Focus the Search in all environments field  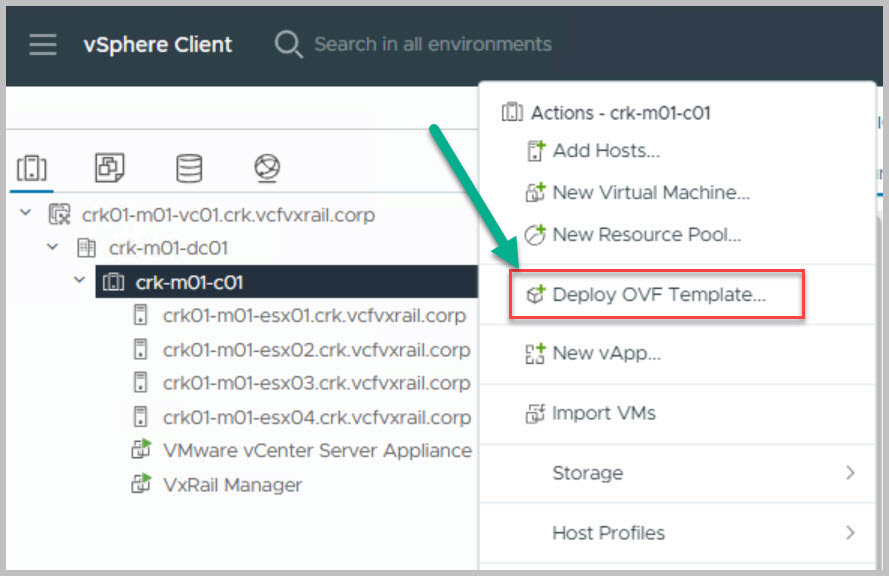432,44
